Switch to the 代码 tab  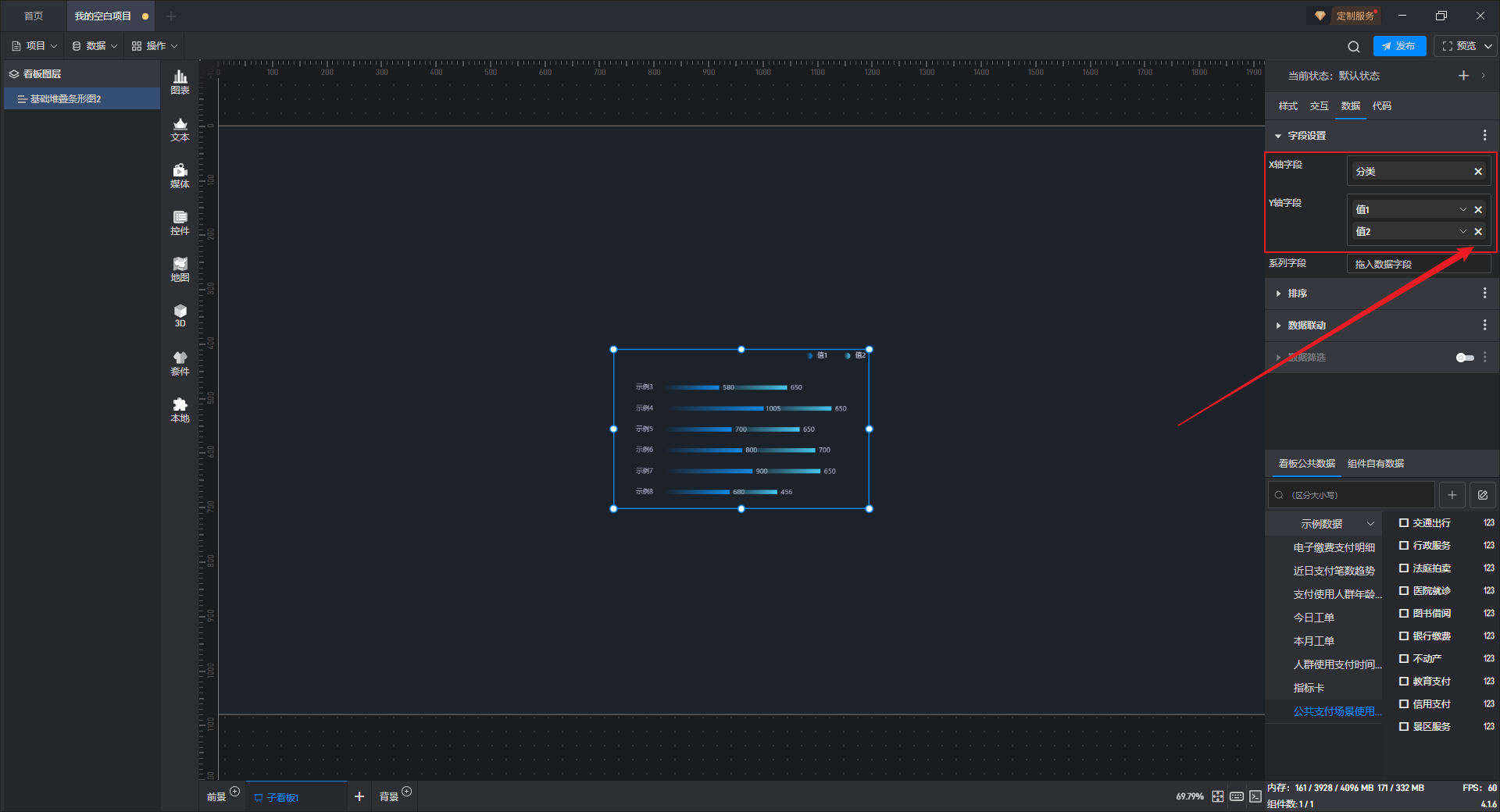click(1382, 106)
